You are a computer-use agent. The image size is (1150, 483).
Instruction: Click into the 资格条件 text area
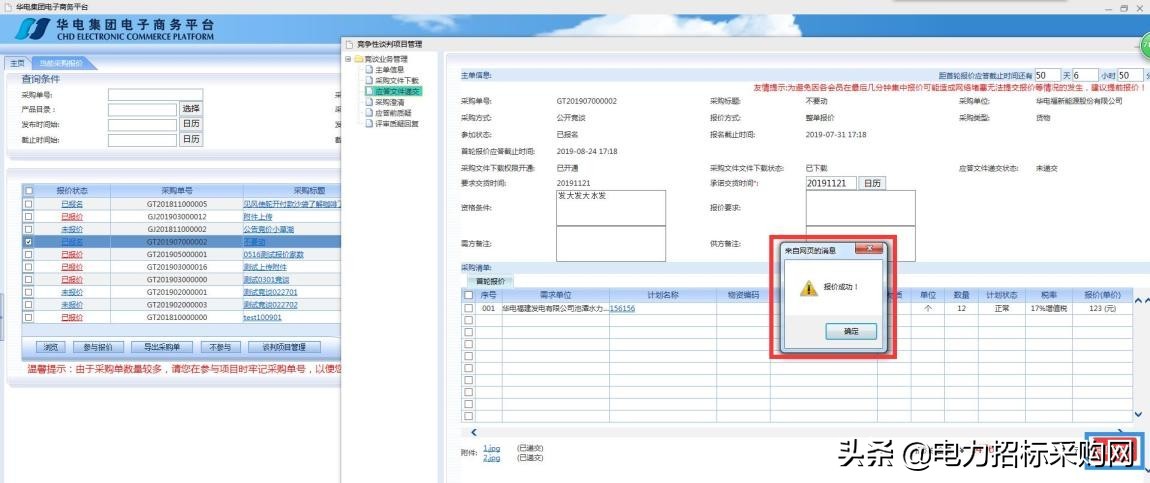611,208
